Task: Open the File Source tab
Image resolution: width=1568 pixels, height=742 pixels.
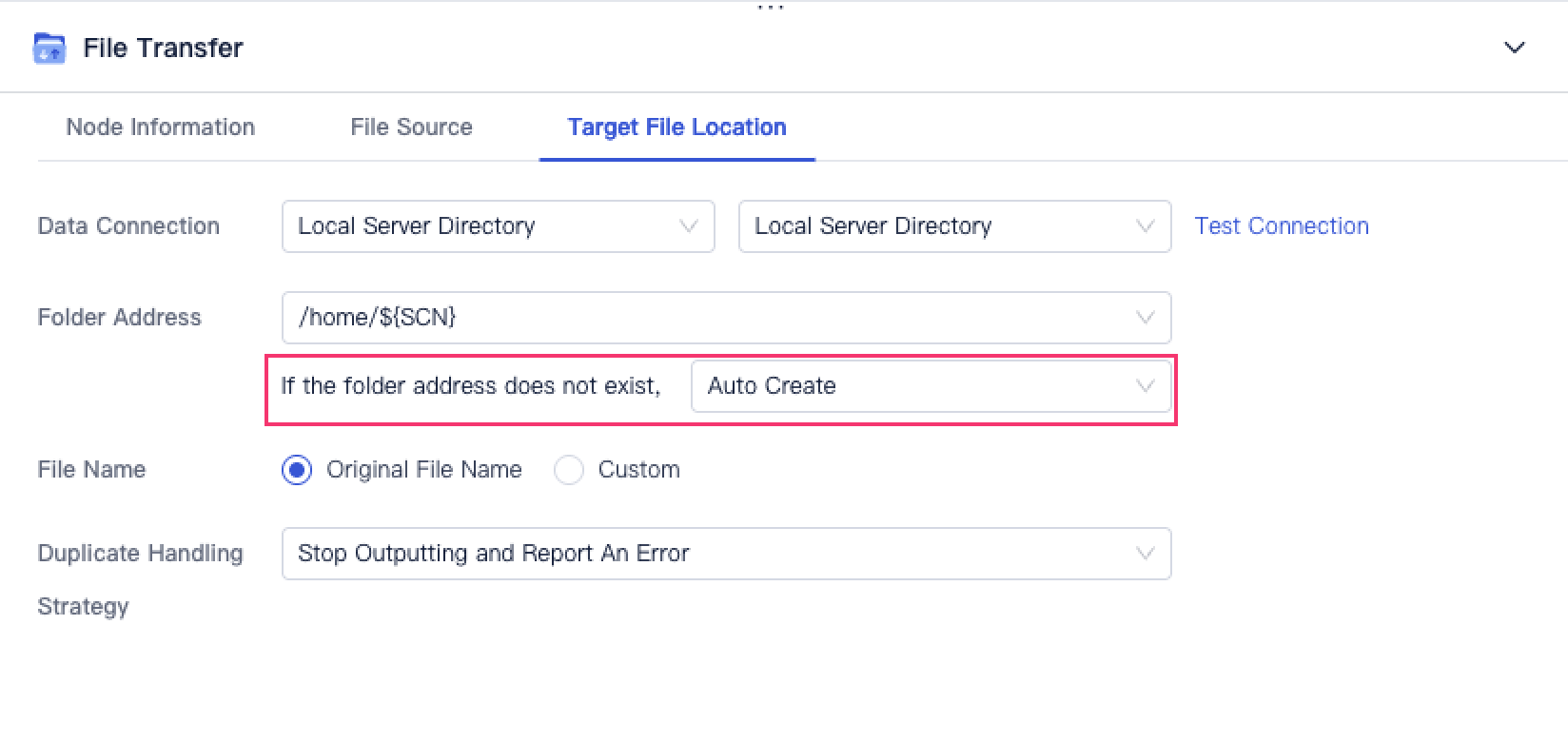Action: click(x=411, y=127)
